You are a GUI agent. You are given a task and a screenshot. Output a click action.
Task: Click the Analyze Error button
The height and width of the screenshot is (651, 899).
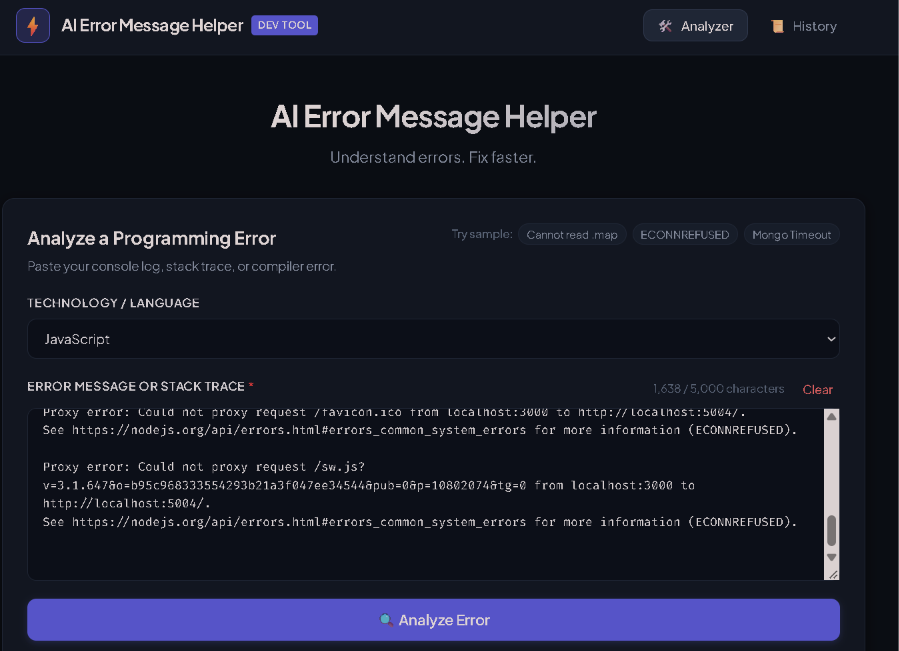point(433,620)
